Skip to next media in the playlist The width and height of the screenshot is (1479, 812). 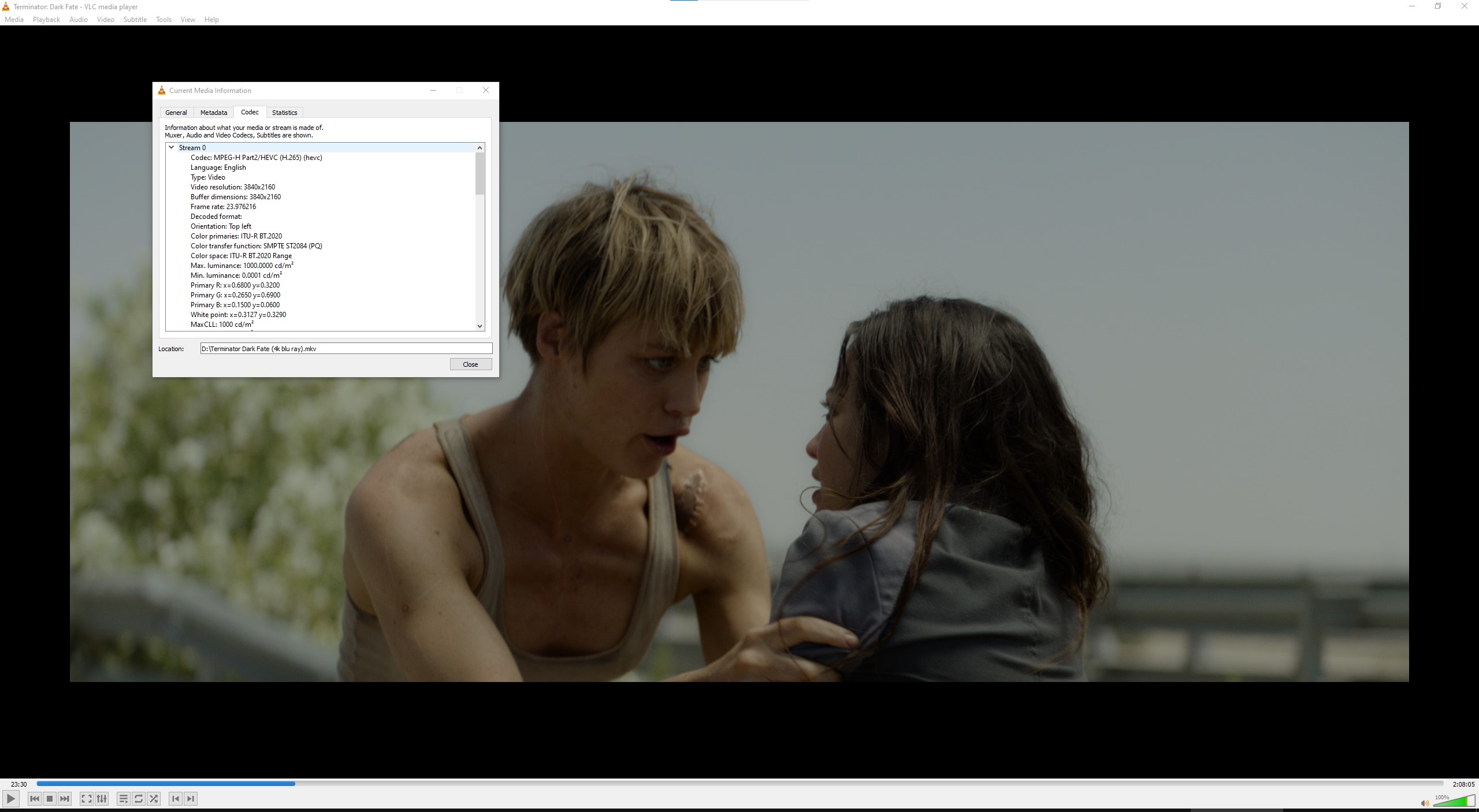(x=65, y=799)
